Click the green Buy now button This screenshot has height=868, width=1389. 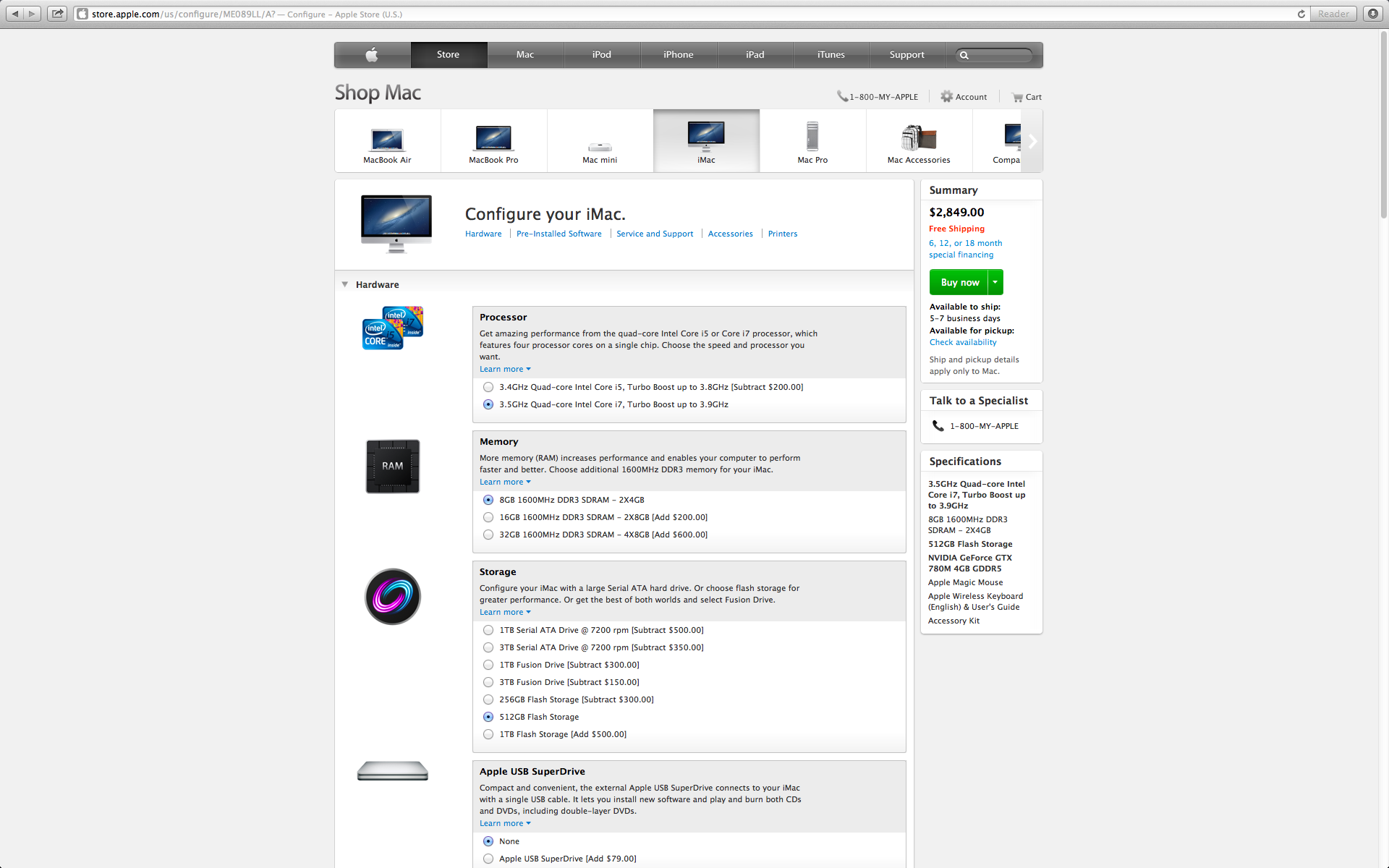tap(959, 282)
